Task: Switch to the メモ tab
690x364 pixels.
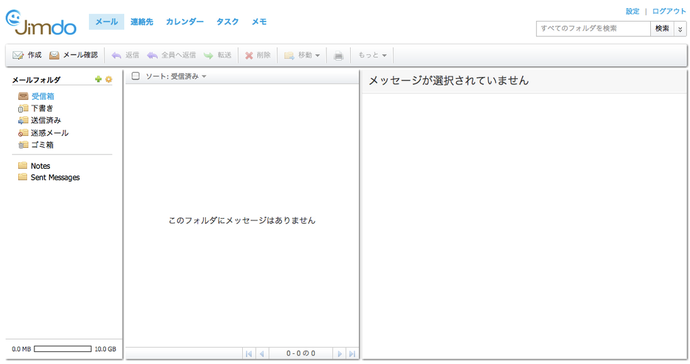Action: click(259, 22)
